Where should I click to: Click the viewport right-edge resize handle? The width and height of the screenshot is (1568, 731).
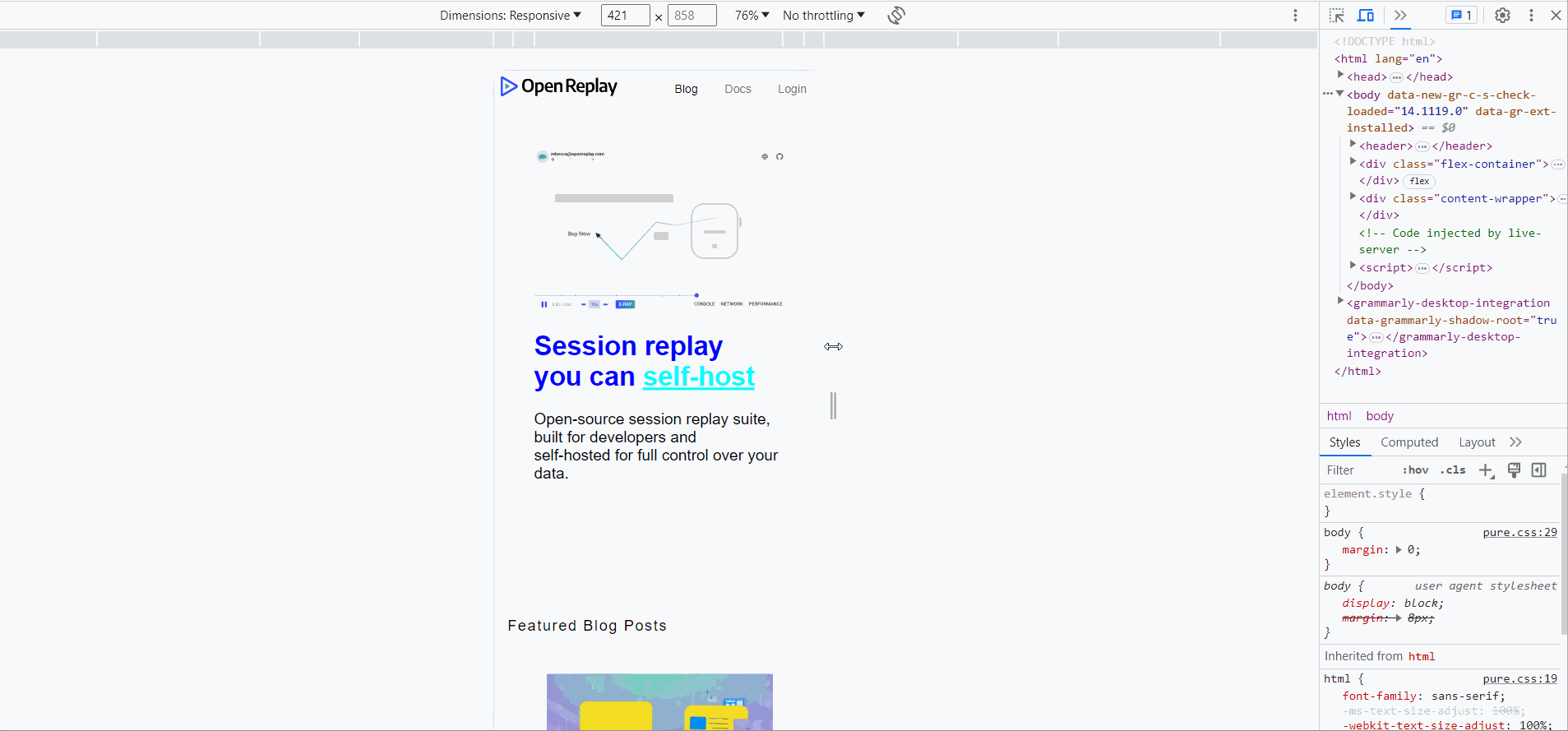pyautogui.click(x=833, y=405)
